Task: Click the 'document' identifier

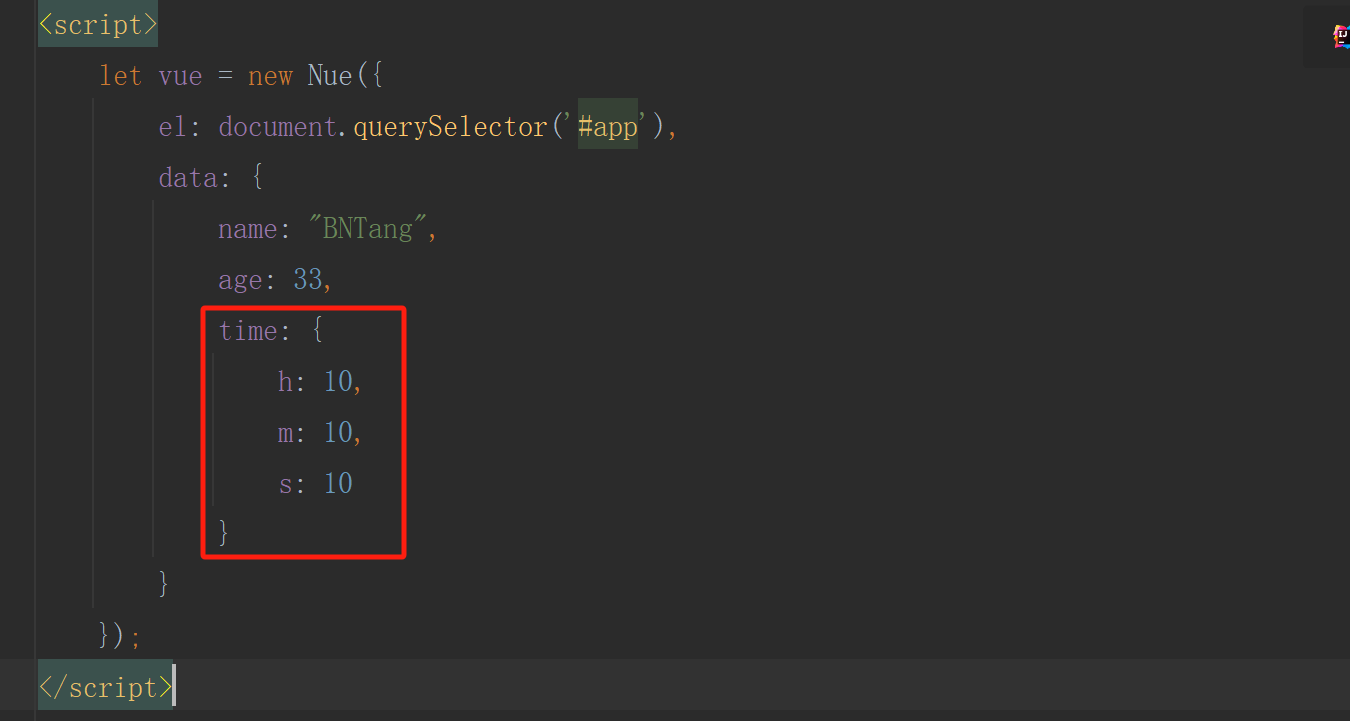Action: click(278, 127)
